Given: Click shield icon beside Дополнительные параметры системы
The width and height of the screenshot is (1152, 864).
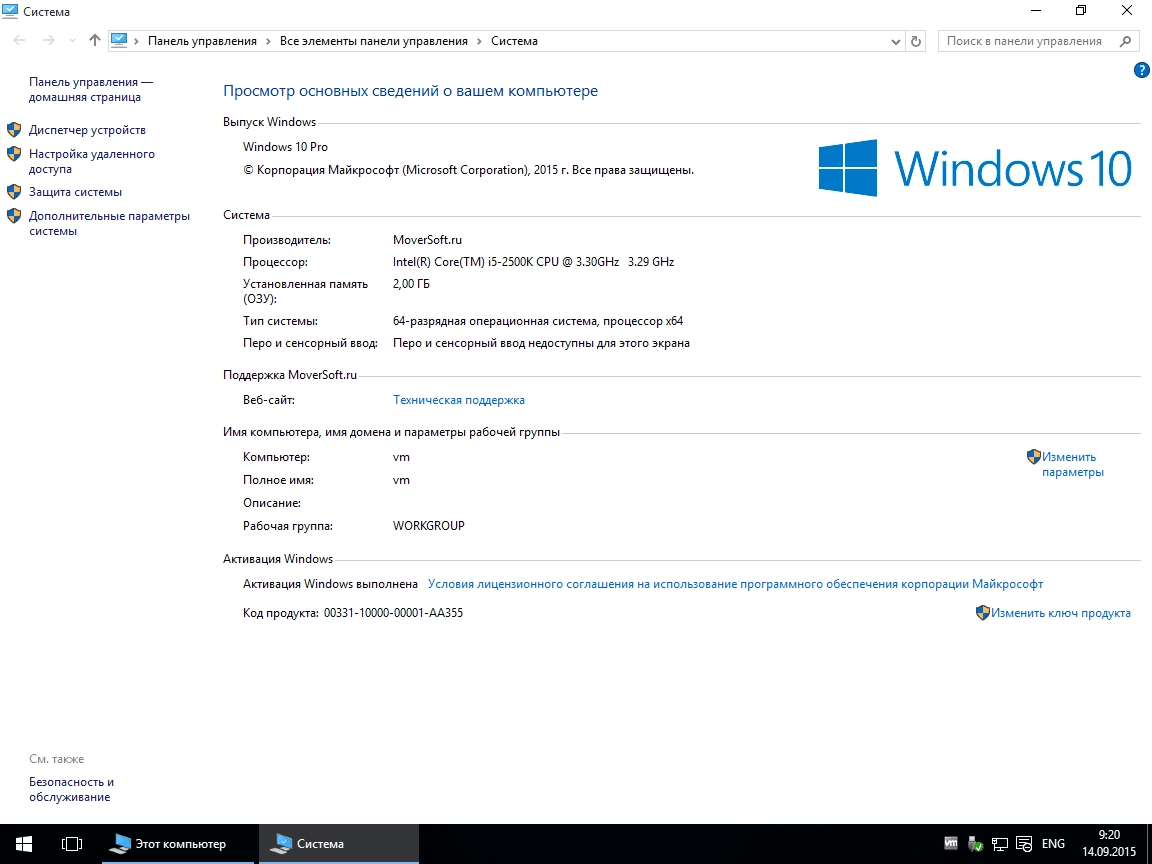Looking at the screenshot, I should (14, 216).
